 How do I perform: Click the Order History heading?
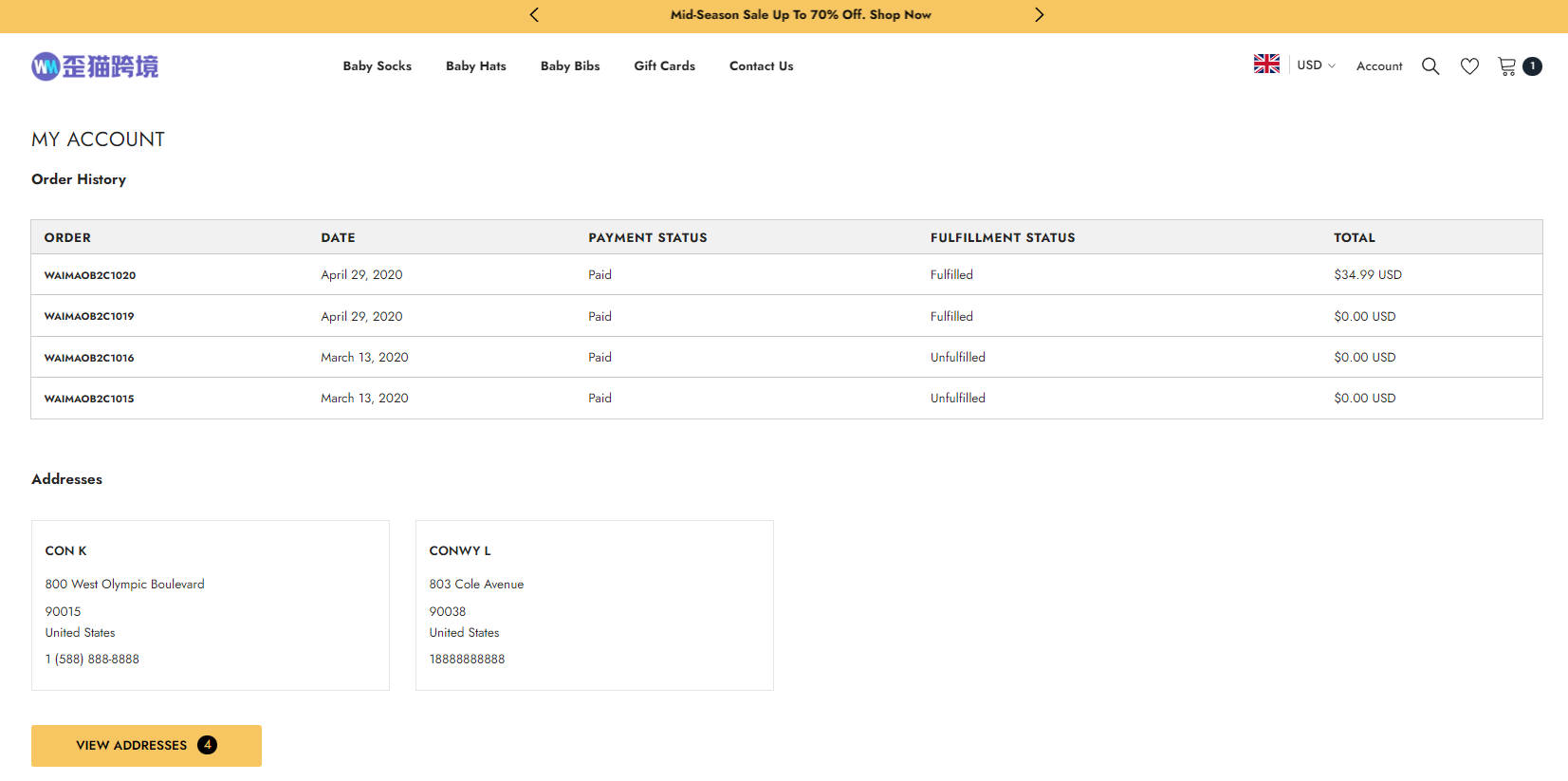pyautogui.click(x=79, y=179)
